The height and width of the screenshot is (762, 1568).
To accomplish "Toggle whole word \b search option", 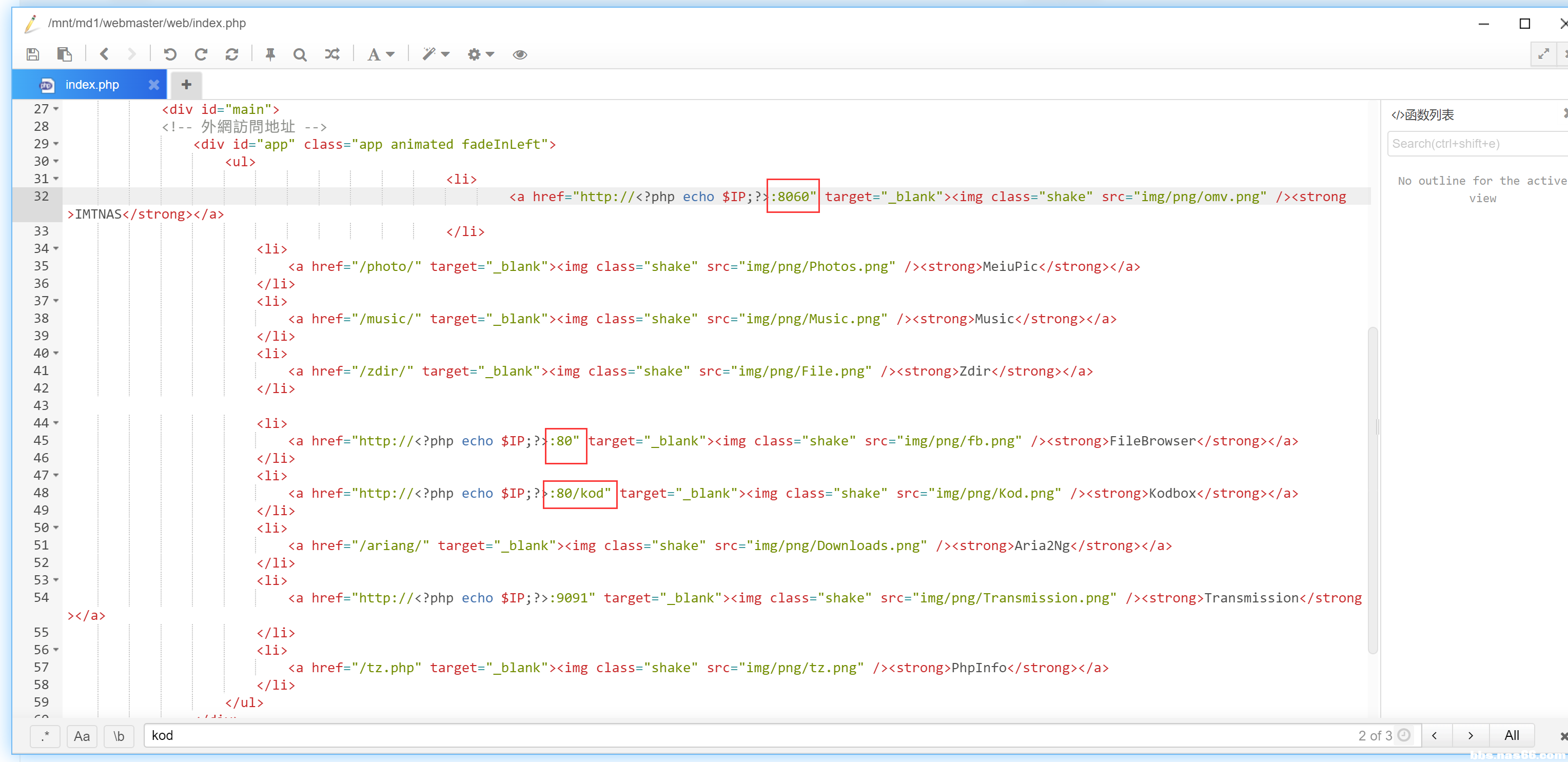I will point(119,736).
